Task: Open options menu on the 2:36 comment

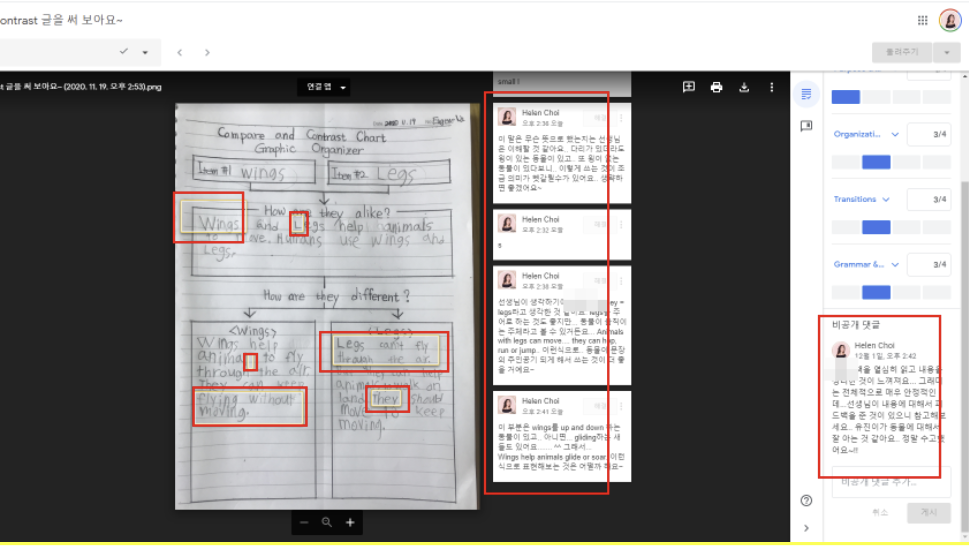Action: pos(621,118)
